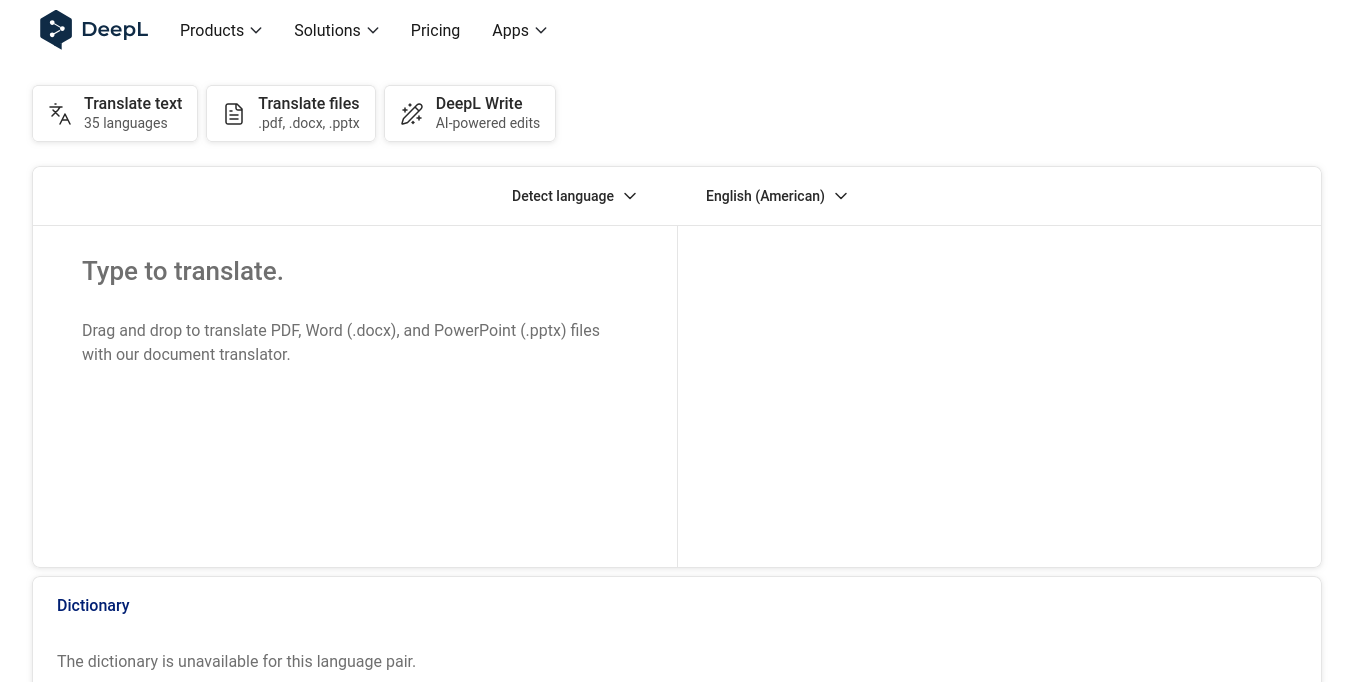
Task: Switch to DeepL Write mode
Action: tap(470, 113)
